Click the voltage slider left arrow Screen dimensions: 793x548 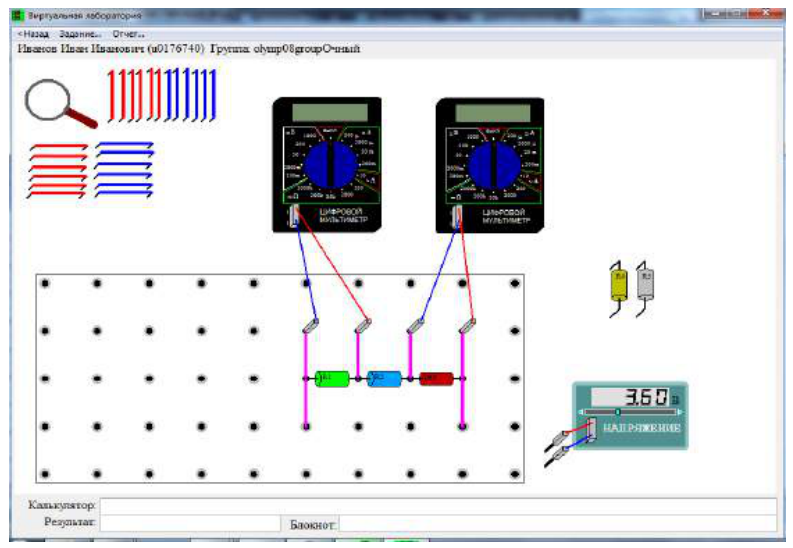tap(581, 412)
